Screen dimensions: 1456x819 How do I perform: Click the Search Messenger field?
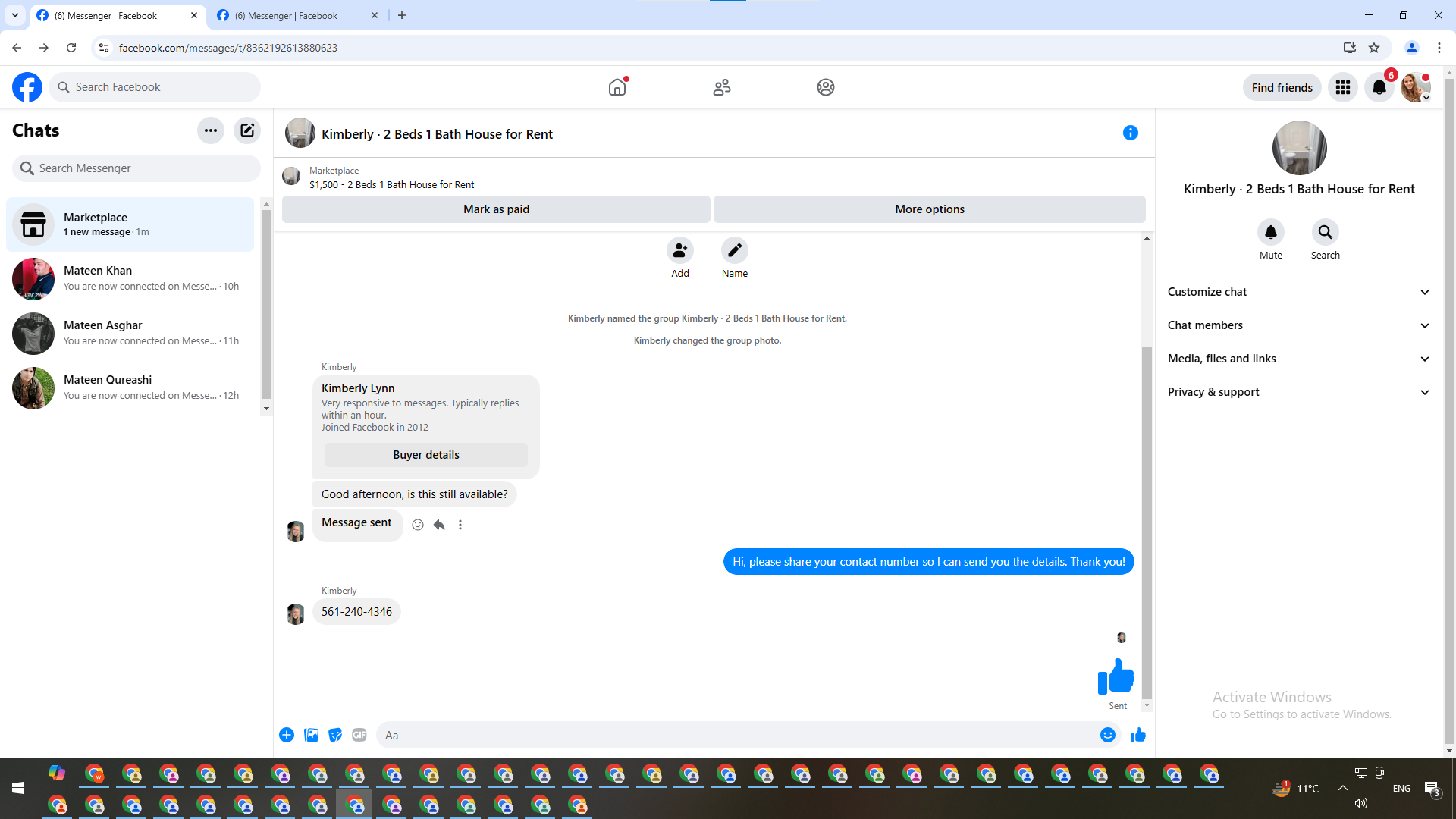[136, 168]
